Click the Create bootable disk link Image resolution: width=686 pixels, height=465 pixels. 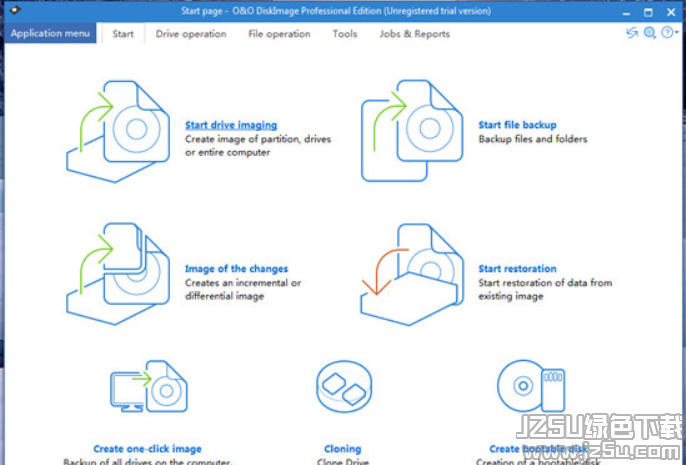[538, 449]
